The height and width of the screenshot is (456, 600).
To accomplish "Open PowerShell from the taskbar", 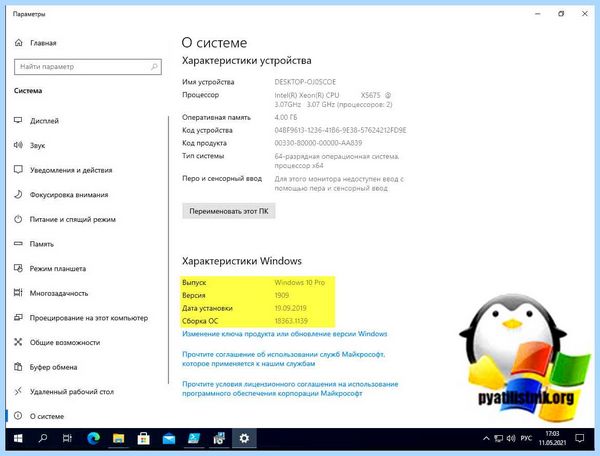I will (194, 438).
